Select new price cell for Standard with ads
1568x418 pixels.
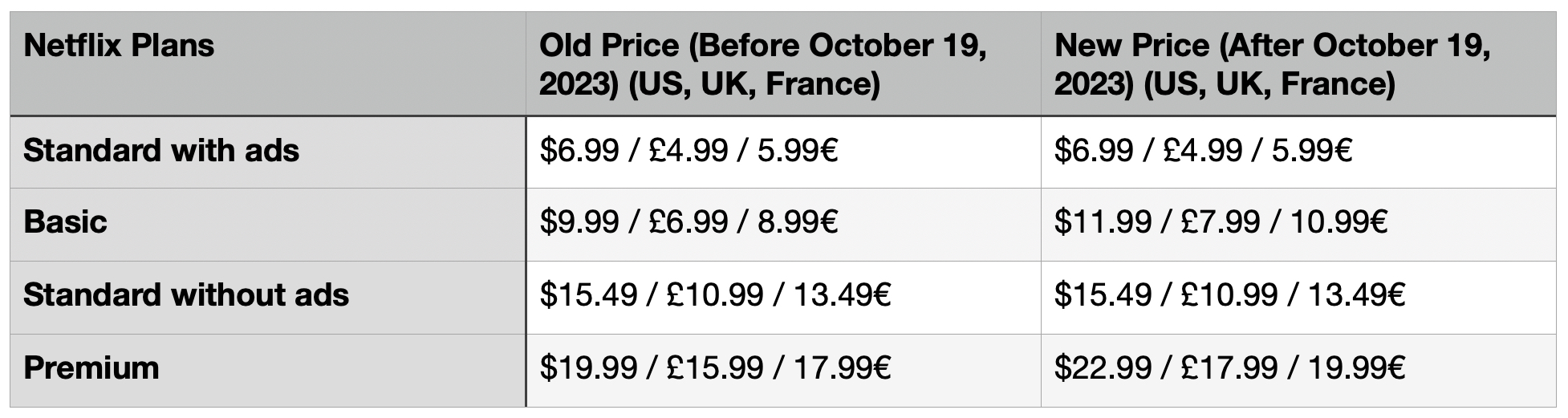coord(1203,151)
